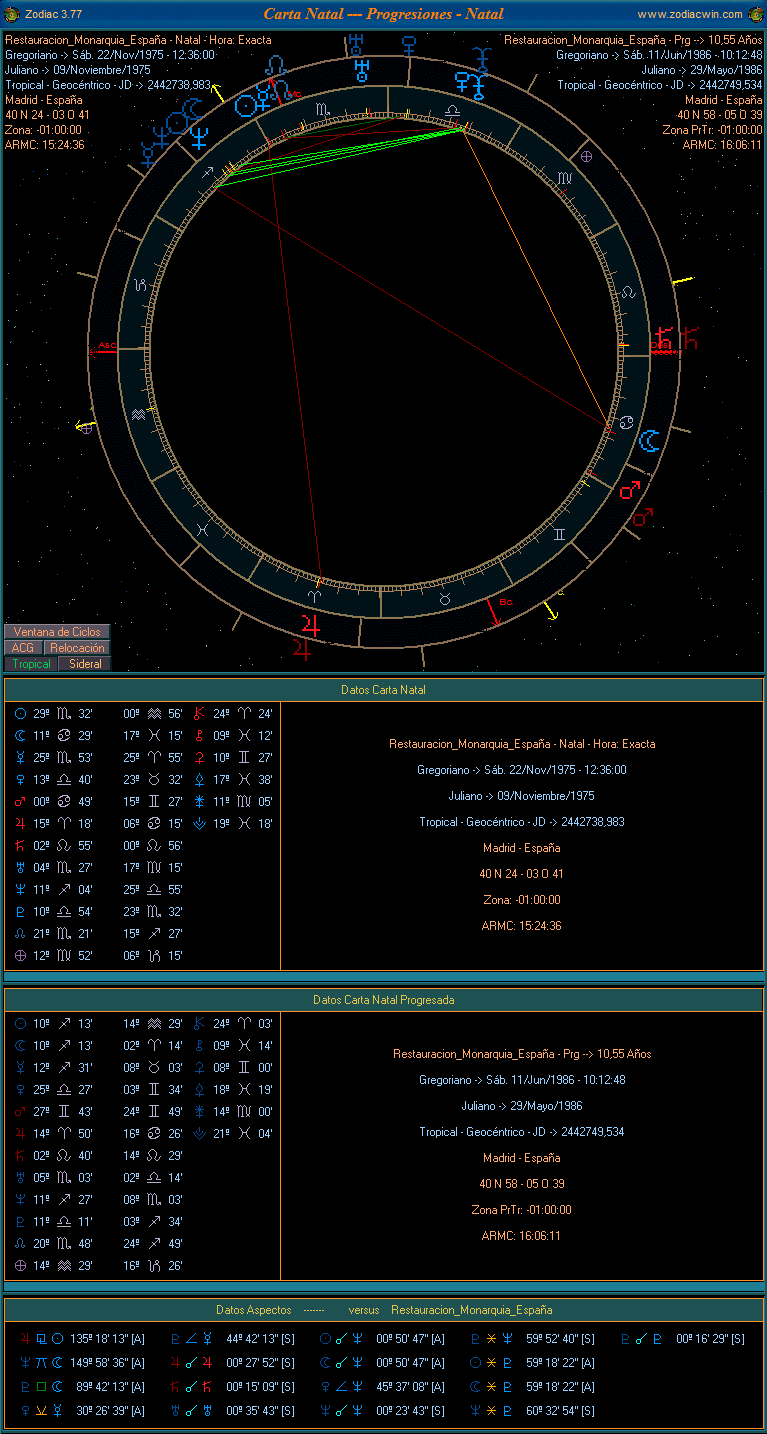This screenshot has width=767, height=1434.
Task: Select the 149º 58' 36" [A] aspect entry
Action: point(81,1363)
